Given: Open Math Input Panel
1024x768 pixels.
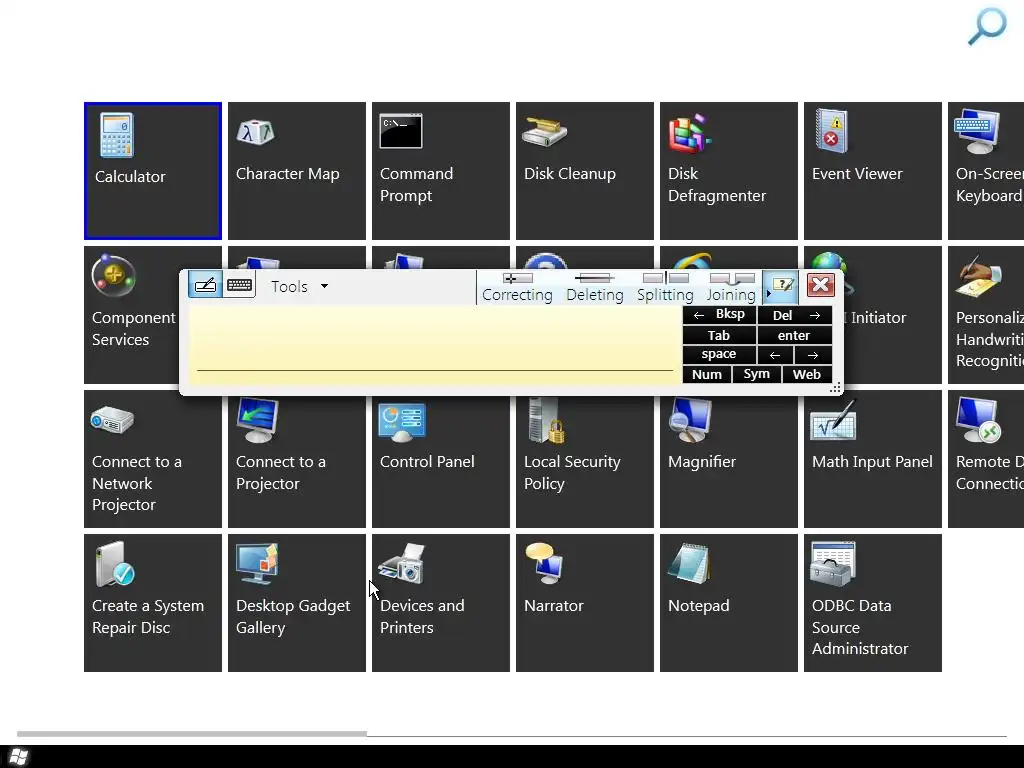Looking at the screenshot, I should pyautogui.click(x=873, y=459).
